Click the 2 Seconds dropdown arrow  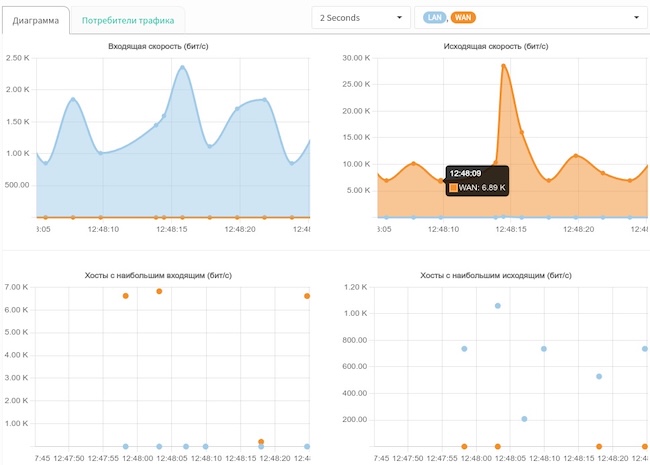399,18
